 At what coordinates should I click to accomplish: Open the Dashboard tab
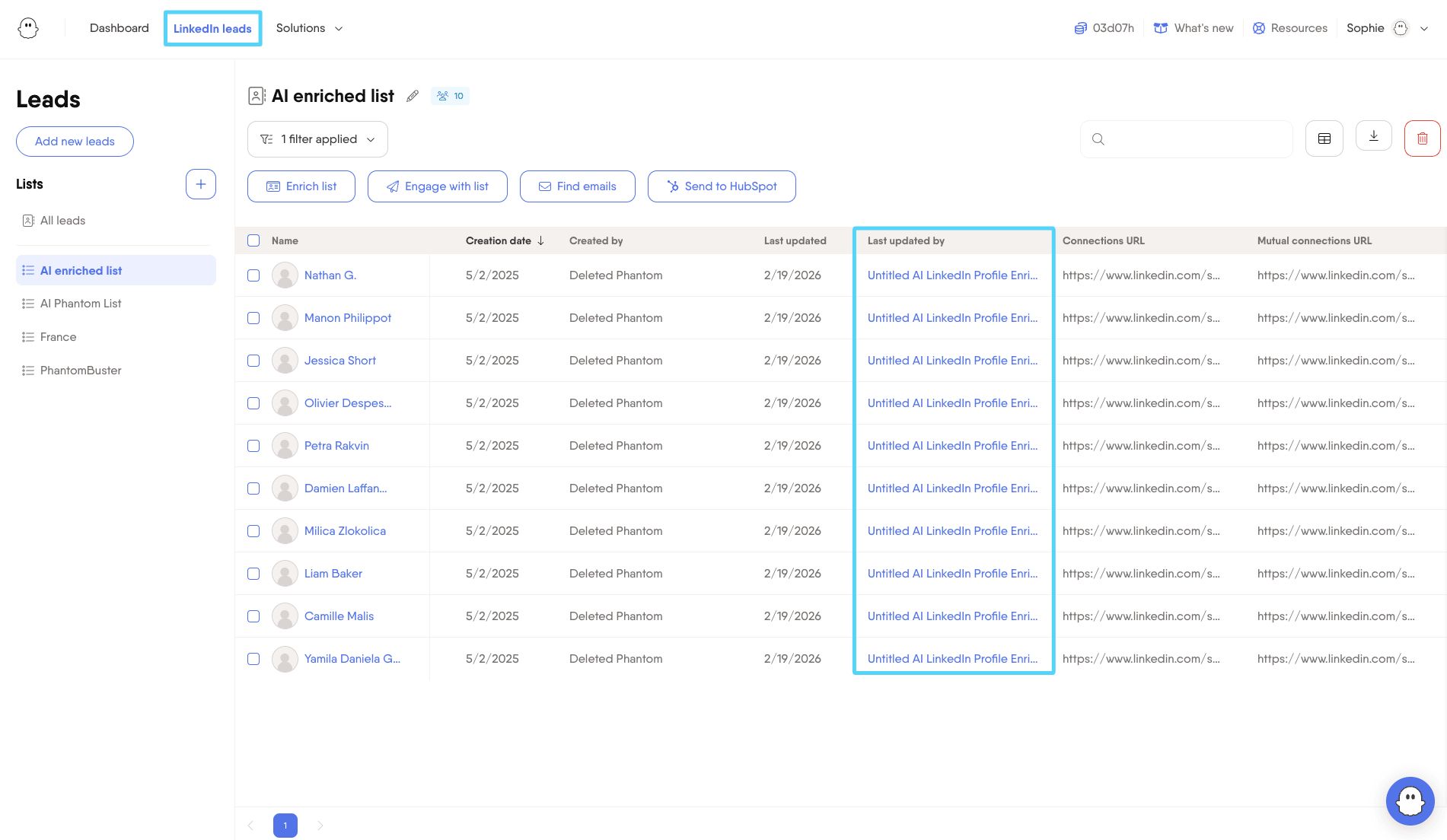120,28
